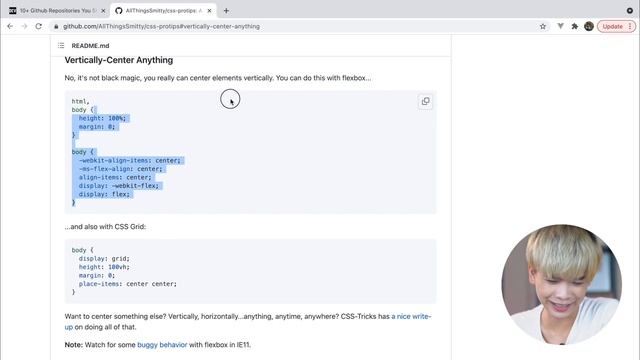Viewport: 640px width, 360px height.
Task: Open the README table of contents icon
Action: 61,45
